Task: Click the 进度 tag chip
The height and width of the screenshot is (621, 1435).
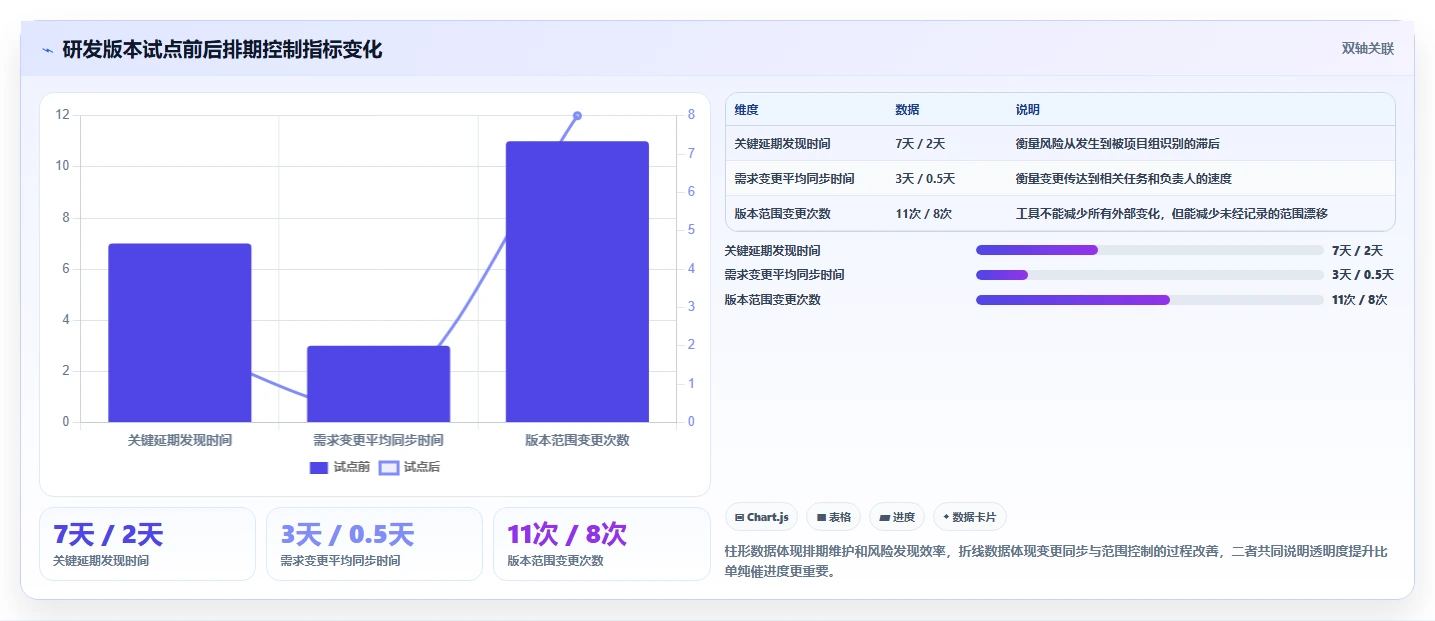Action: (897, 517)
